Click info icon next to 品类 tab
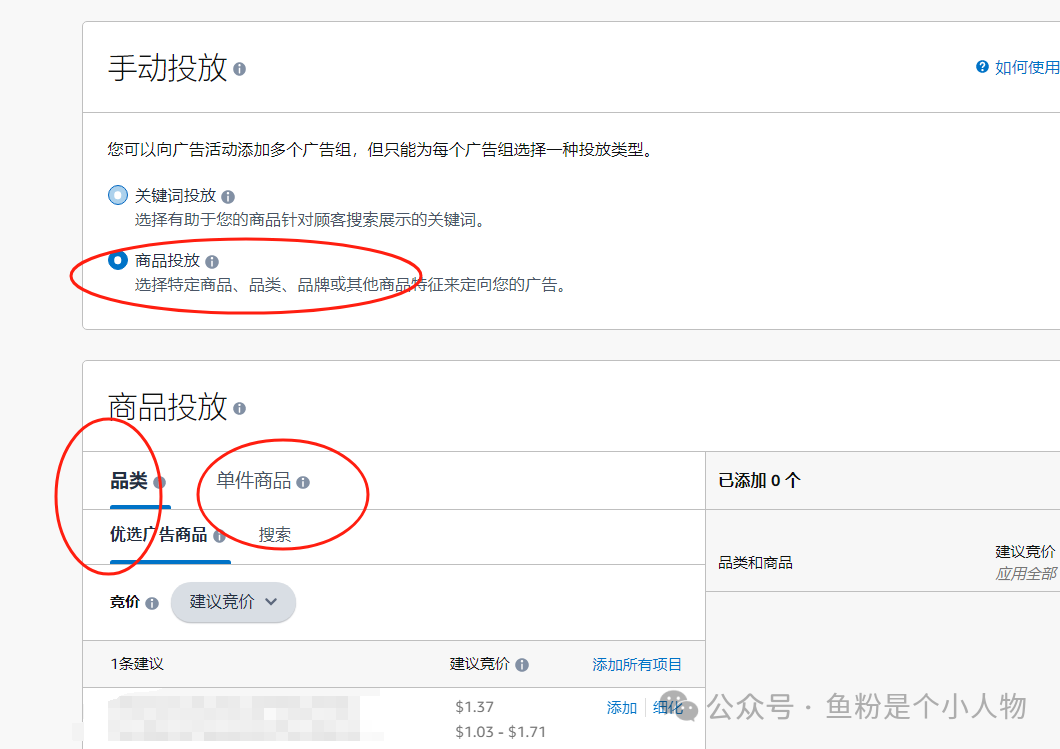 (x=160, y=483)
